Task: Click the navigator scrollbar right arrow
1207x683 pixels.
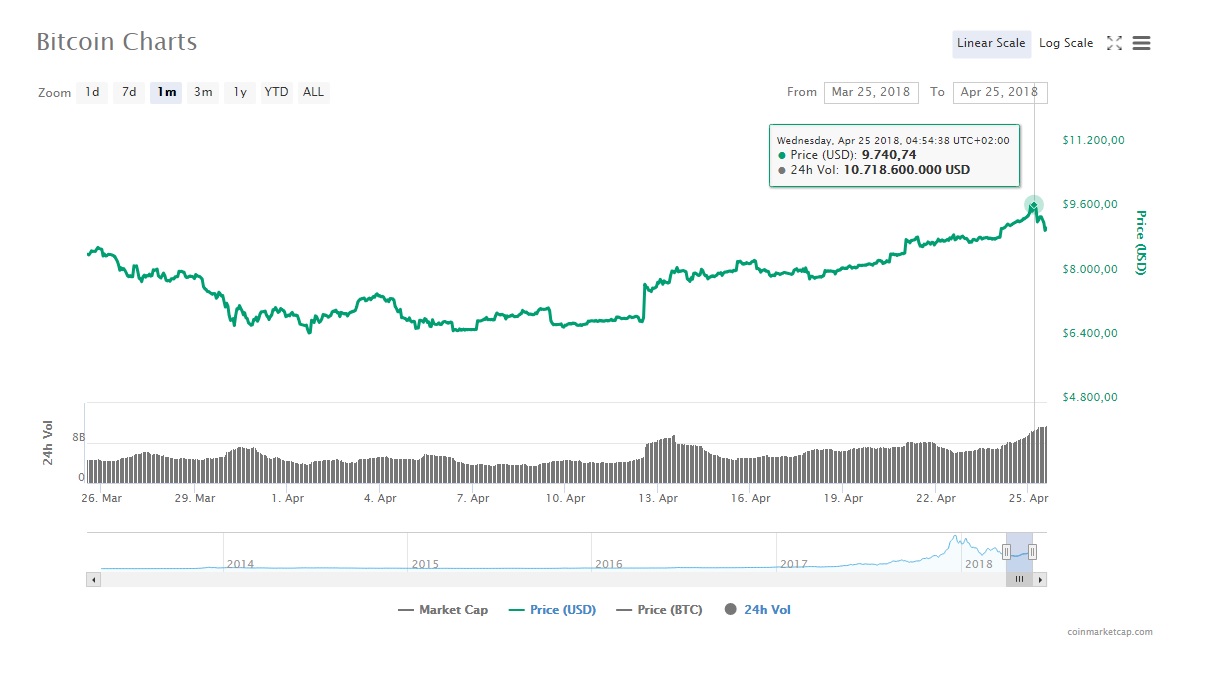Action: click(1040, 579)
